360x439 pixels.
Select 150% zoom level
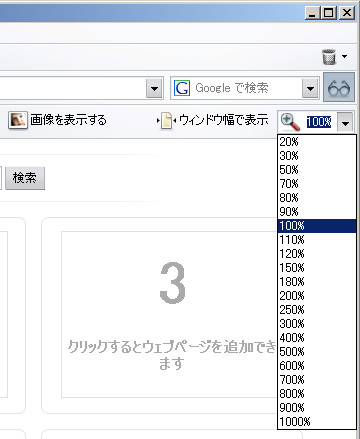tap(317, 268)
